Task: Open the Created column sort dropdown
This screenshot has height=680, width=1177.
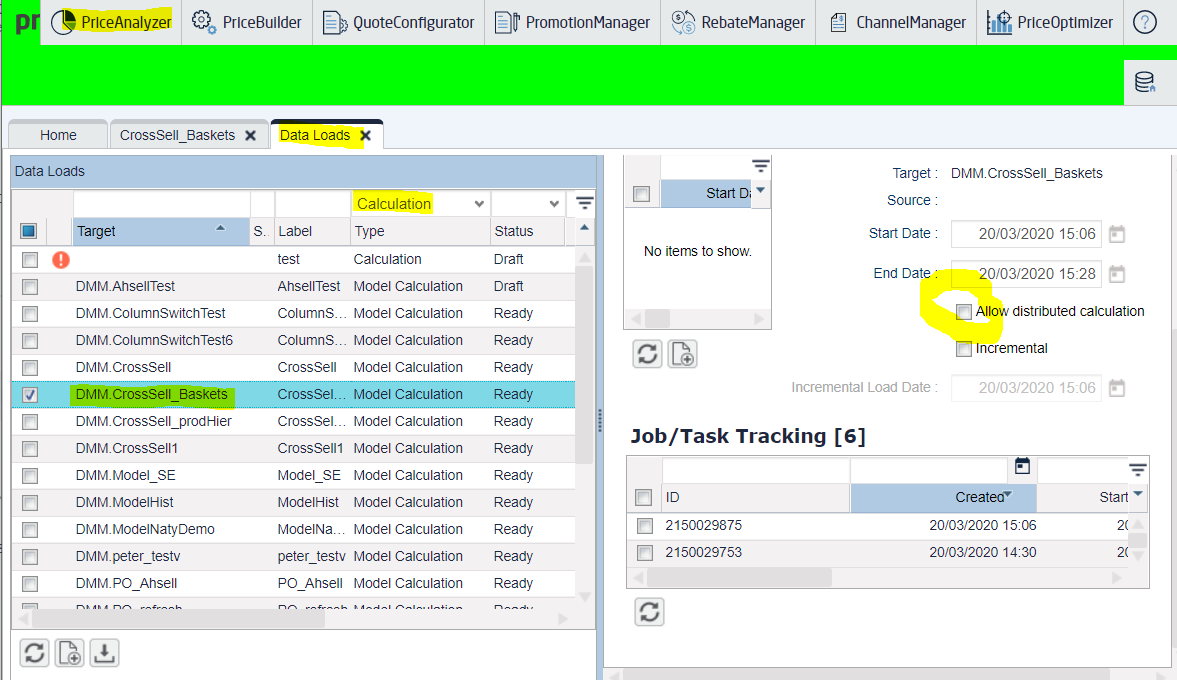Action: (1008, 495)
